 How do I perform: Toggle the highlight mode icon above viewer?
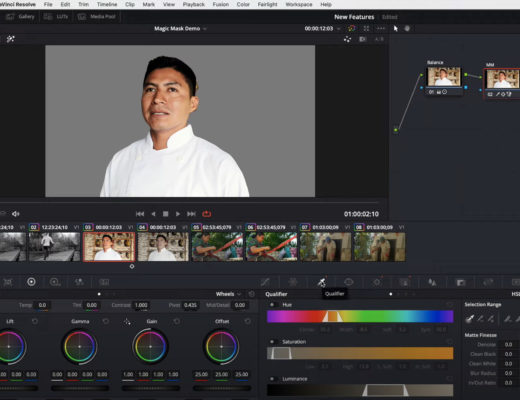(347, 39)
